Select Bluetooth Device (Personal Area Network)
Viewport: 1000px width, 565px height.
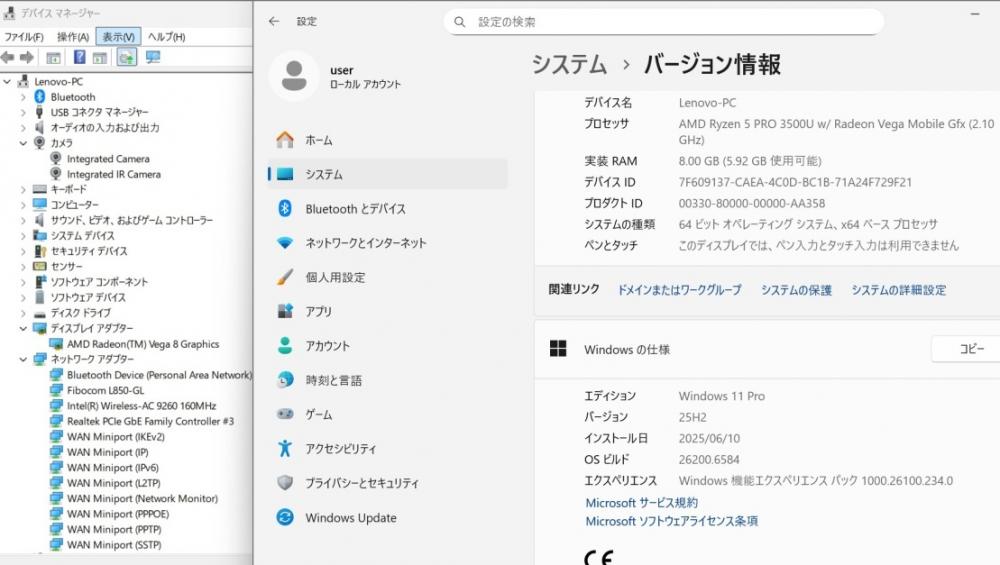coord(159,375)
